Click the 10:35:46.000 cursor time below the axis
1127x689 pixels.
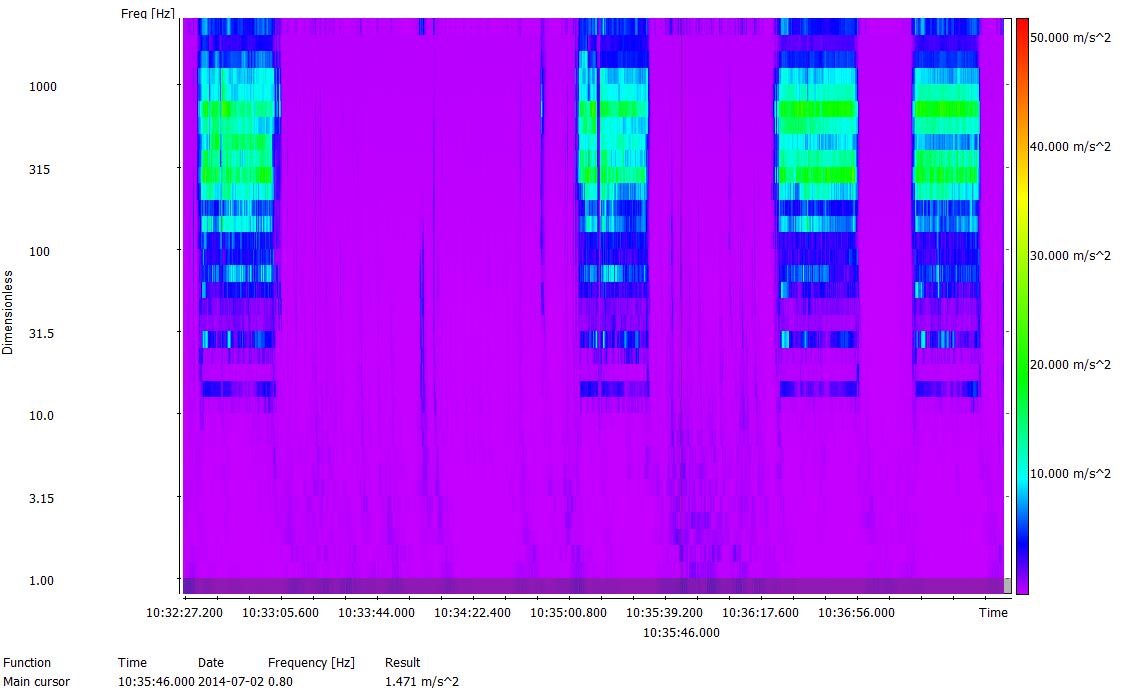tap(681, 633)
